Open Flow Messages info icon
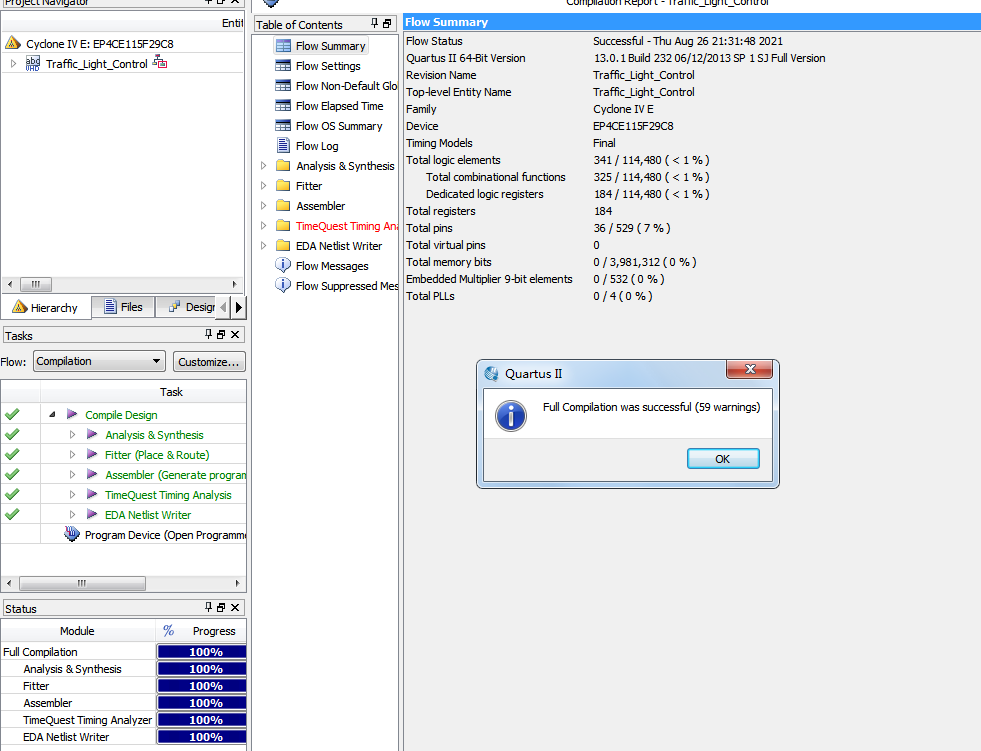This screenshot has height=751, width=981. 283,265
